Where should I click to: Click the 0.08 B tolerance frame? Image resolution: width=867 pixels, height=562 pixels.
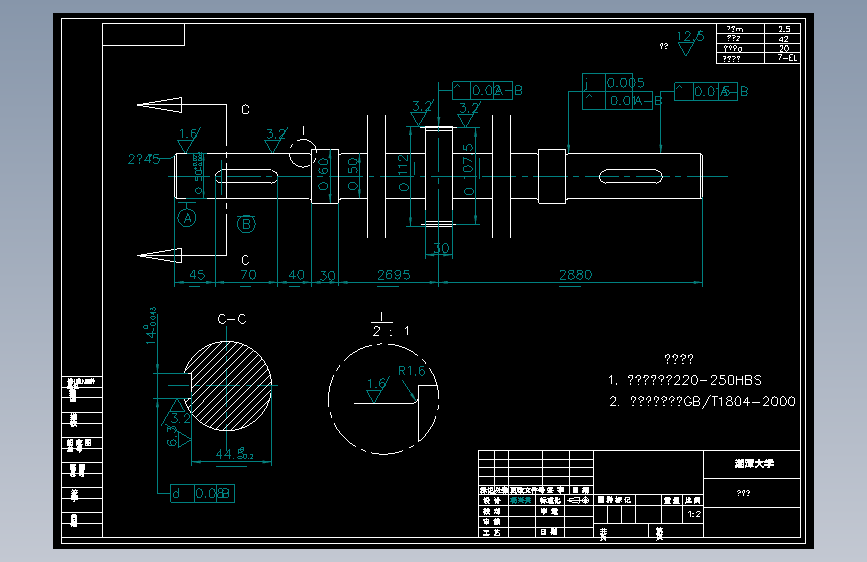pos(202,493)
